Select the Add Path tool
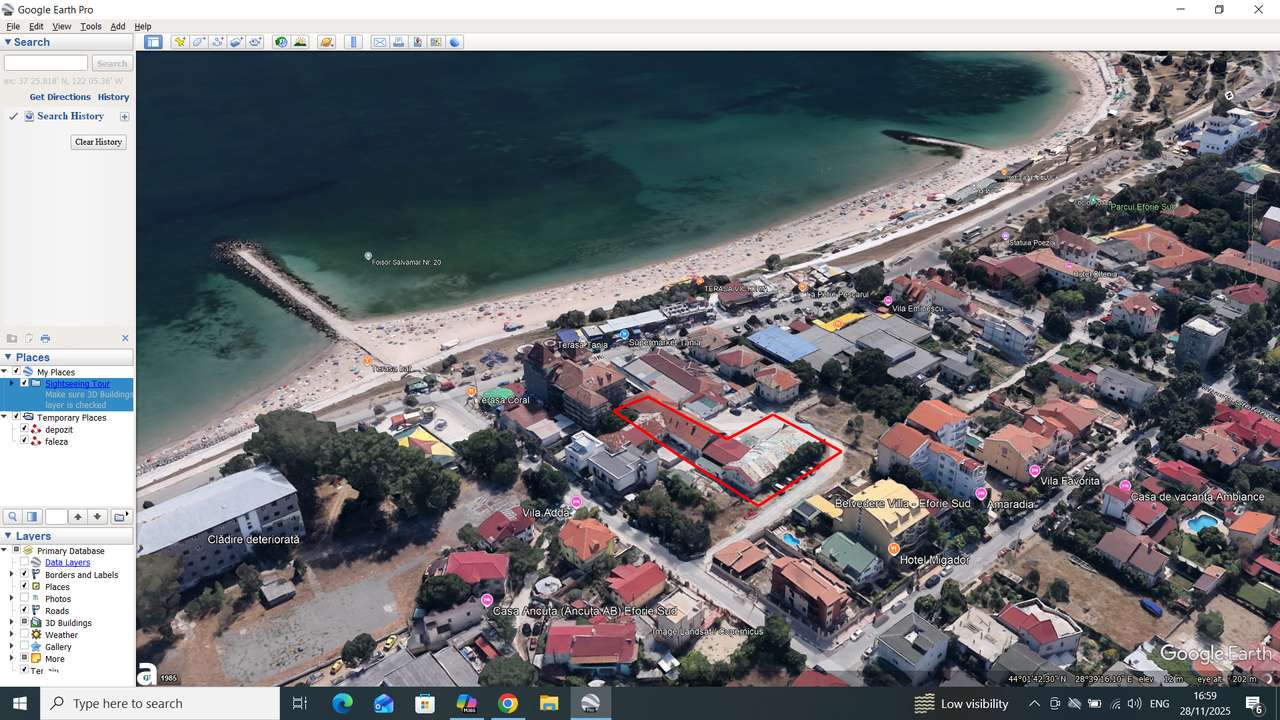 point(217,41)
